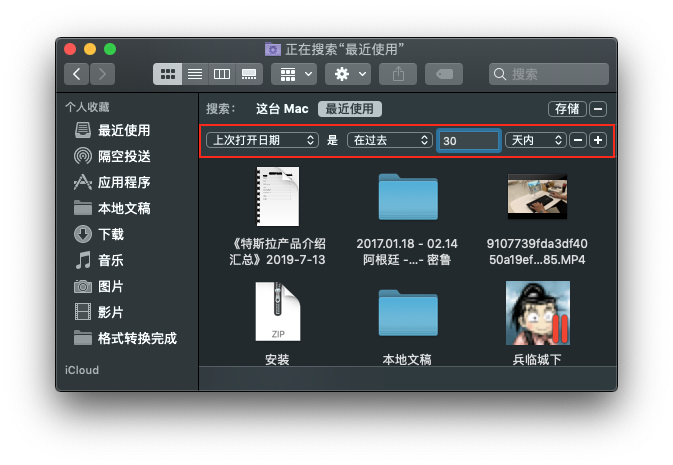Screen dimensions: 673x465
Task: Focus the 搜索 search field
Action: point(549,74)
